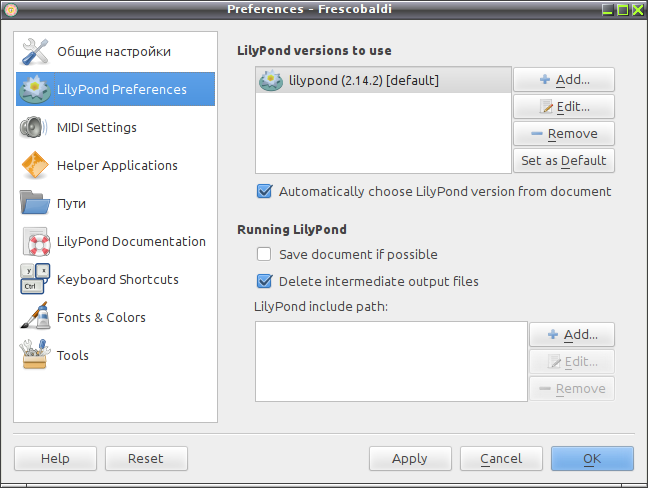Switch to MIDI Settings
Screen dimensions: 648x488
click(x=115, y=127)
